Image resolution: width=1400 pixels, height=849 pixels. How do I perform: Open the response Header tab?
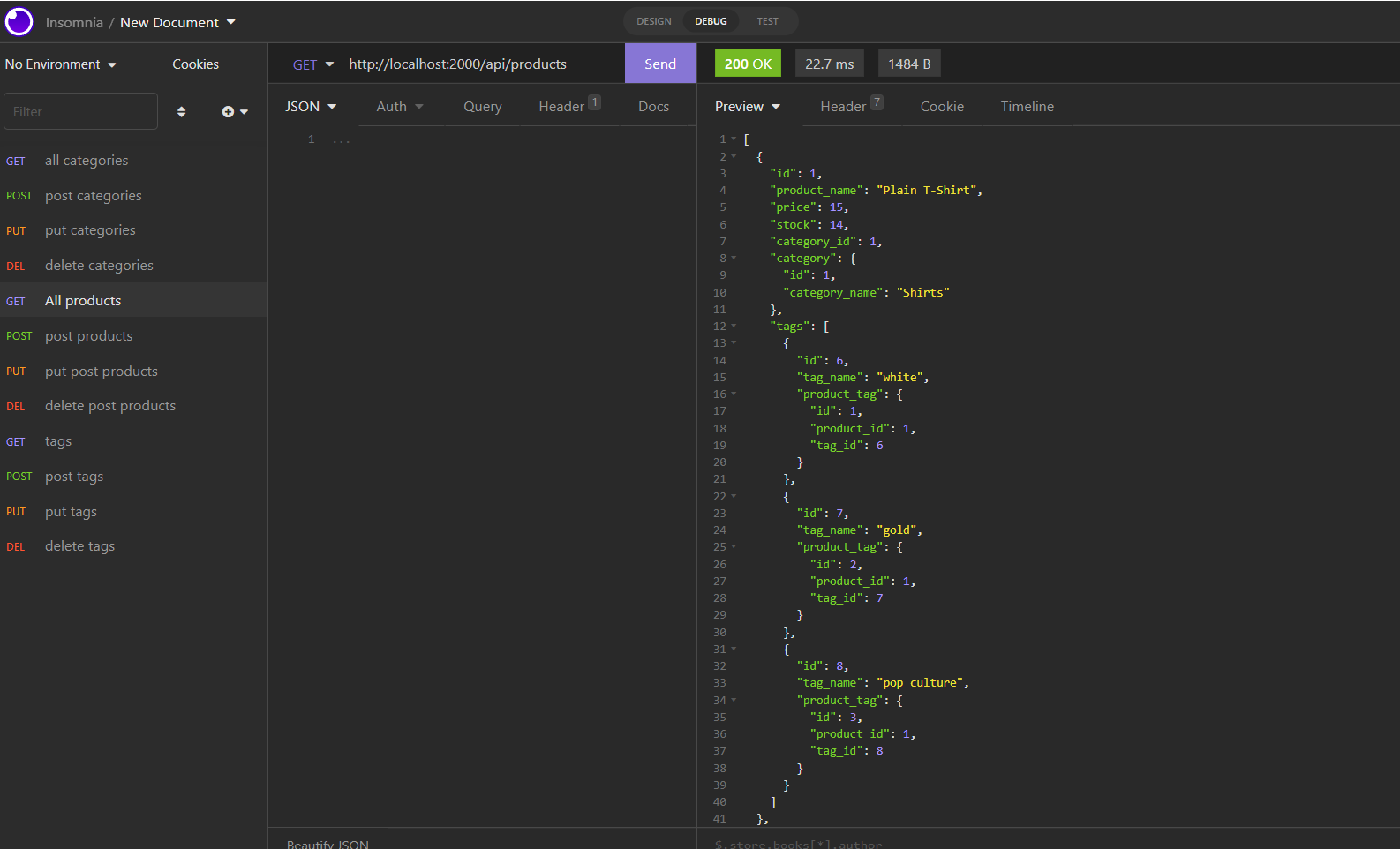pos(851,106)
